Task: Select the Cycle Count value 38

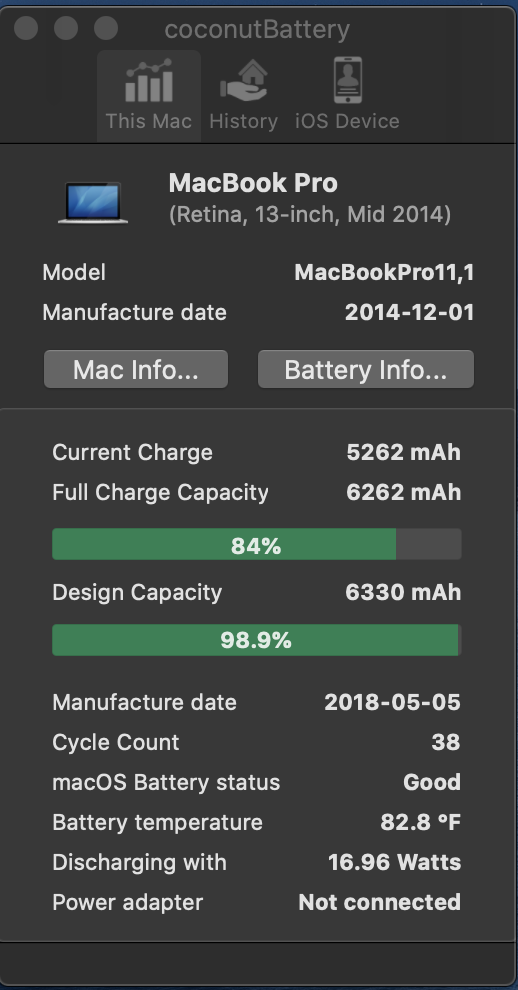Action: click(446, 742)
